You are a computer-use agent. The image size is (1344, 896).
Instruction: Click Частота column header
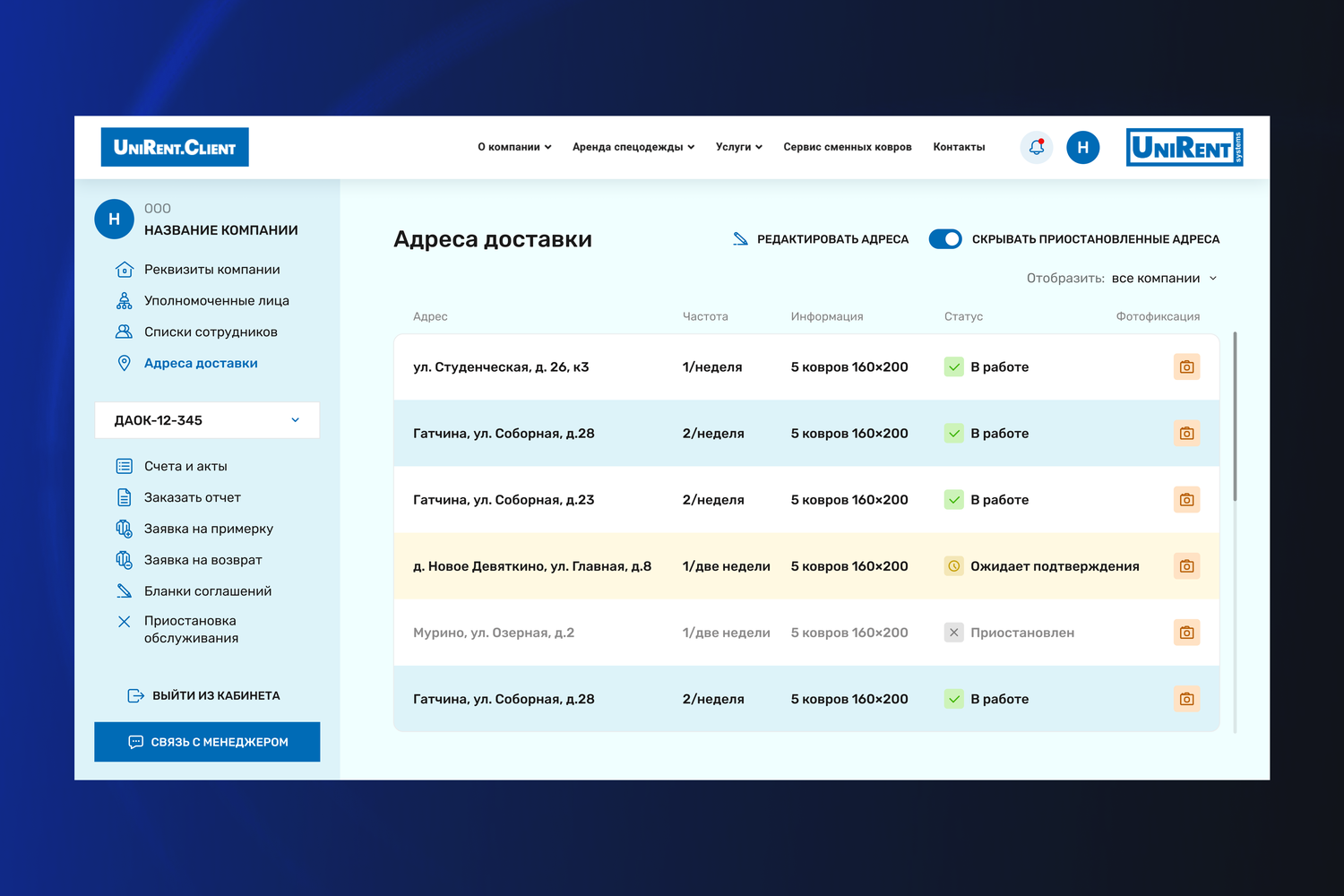(x=705, y=316)
